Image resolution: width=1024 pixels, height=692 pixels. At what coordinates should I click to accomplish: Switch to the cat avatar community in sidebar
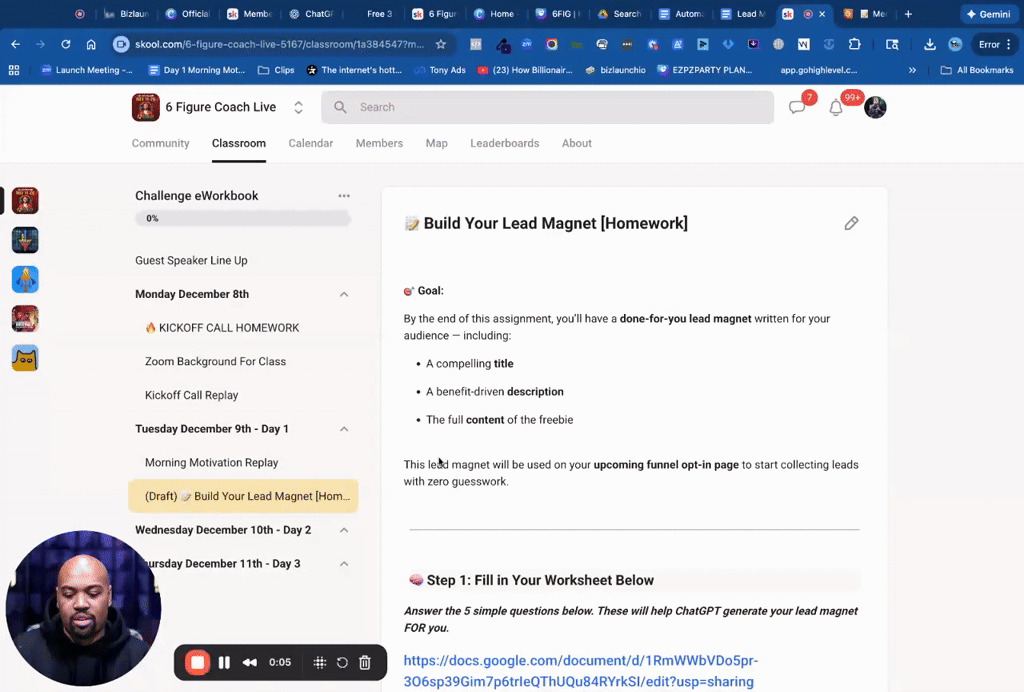click(x=24, y=357)
